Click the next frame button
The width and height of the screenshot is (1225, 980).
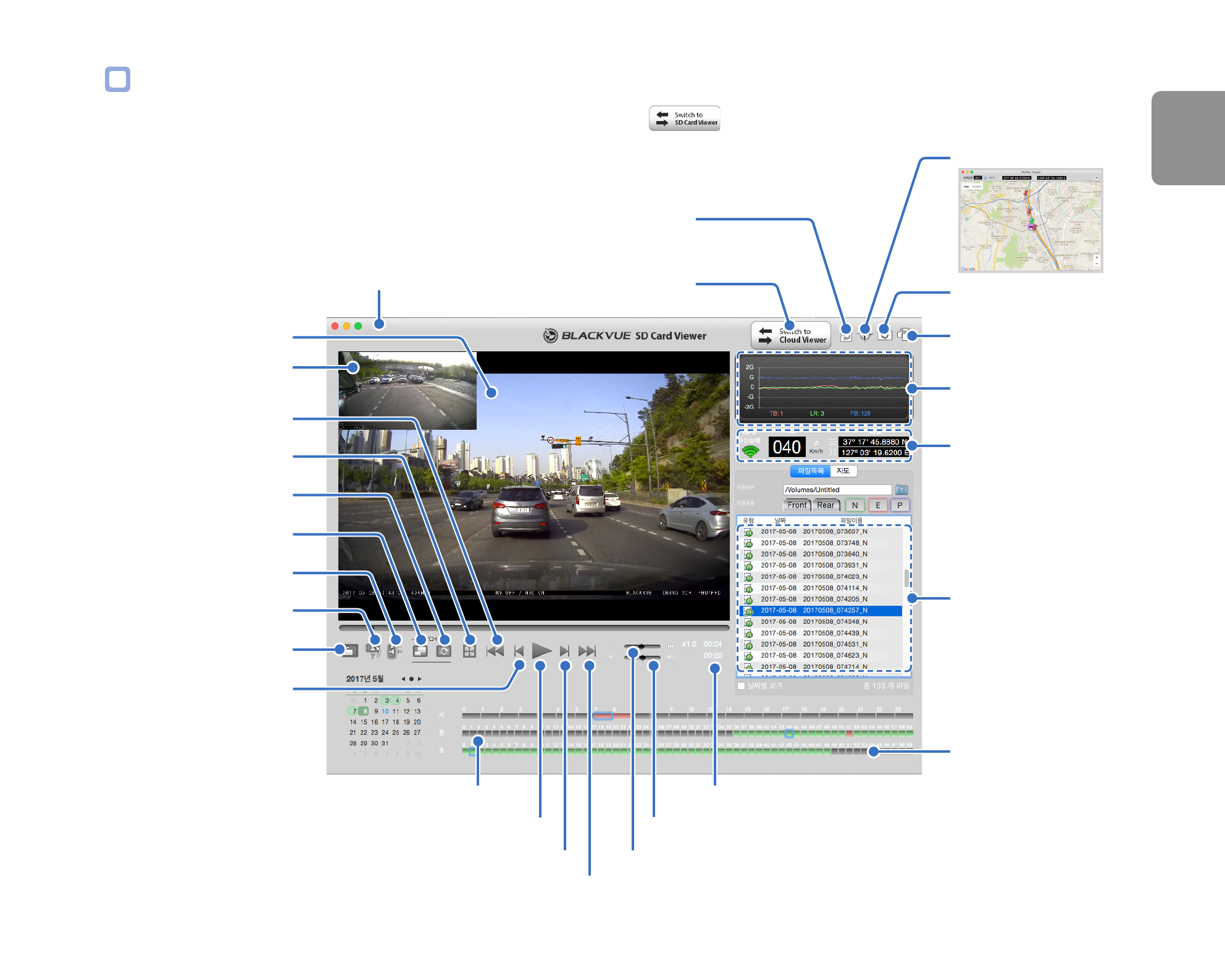click(x=564, y=651)
